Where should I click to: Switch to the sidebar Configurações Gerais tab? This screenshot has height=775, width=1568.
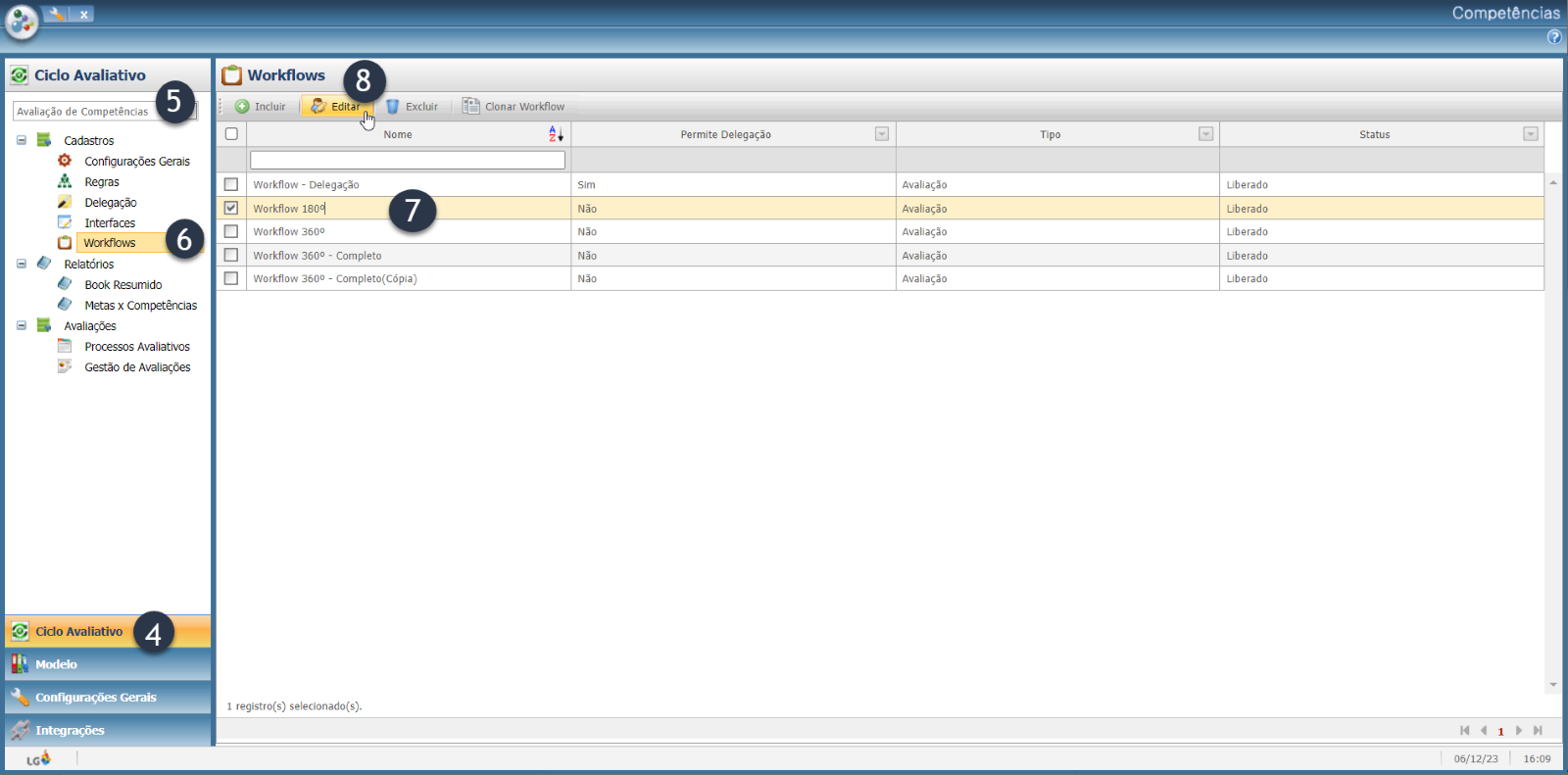(x=108, y=698)
